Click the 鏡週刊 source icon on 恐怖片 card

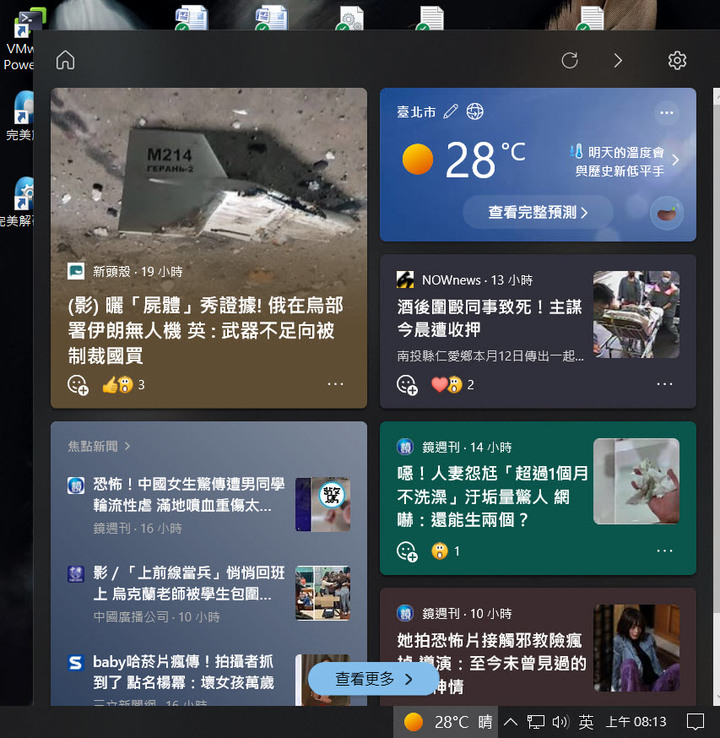[x=405, y=613]
